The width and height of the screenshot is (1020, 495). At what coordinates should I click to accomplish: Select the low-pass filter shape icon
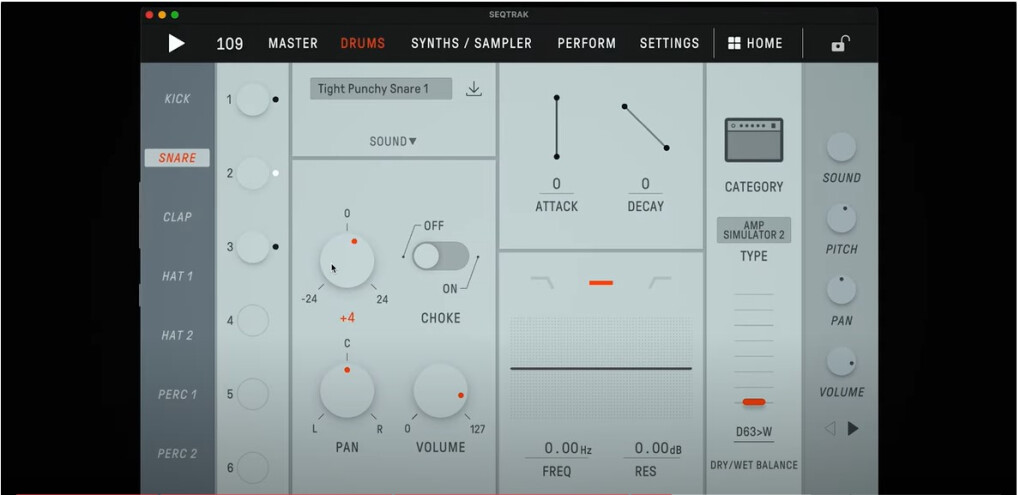(x=542, y=282)
